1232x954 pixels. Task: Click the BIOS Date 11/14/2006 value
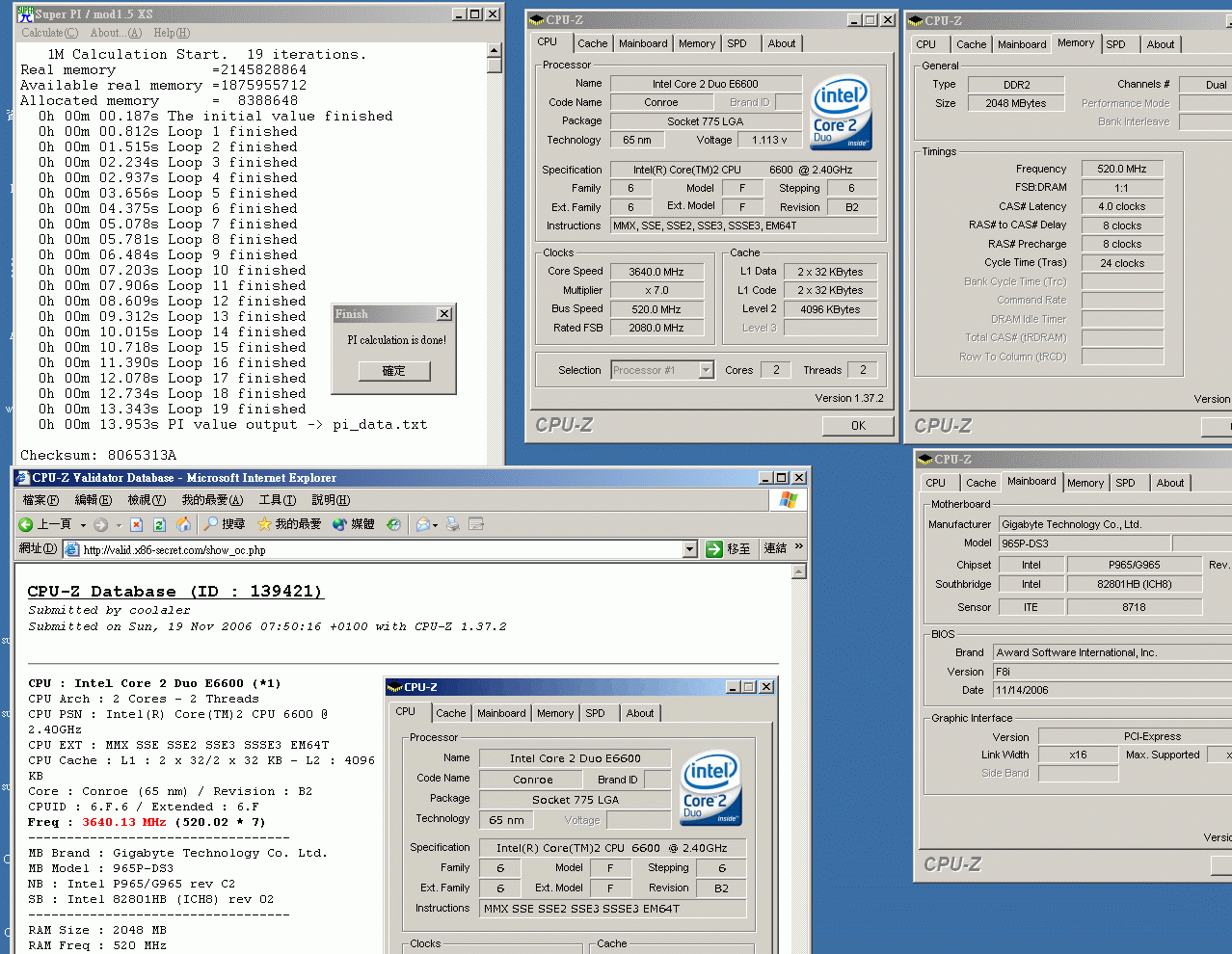click(1112, 690)
